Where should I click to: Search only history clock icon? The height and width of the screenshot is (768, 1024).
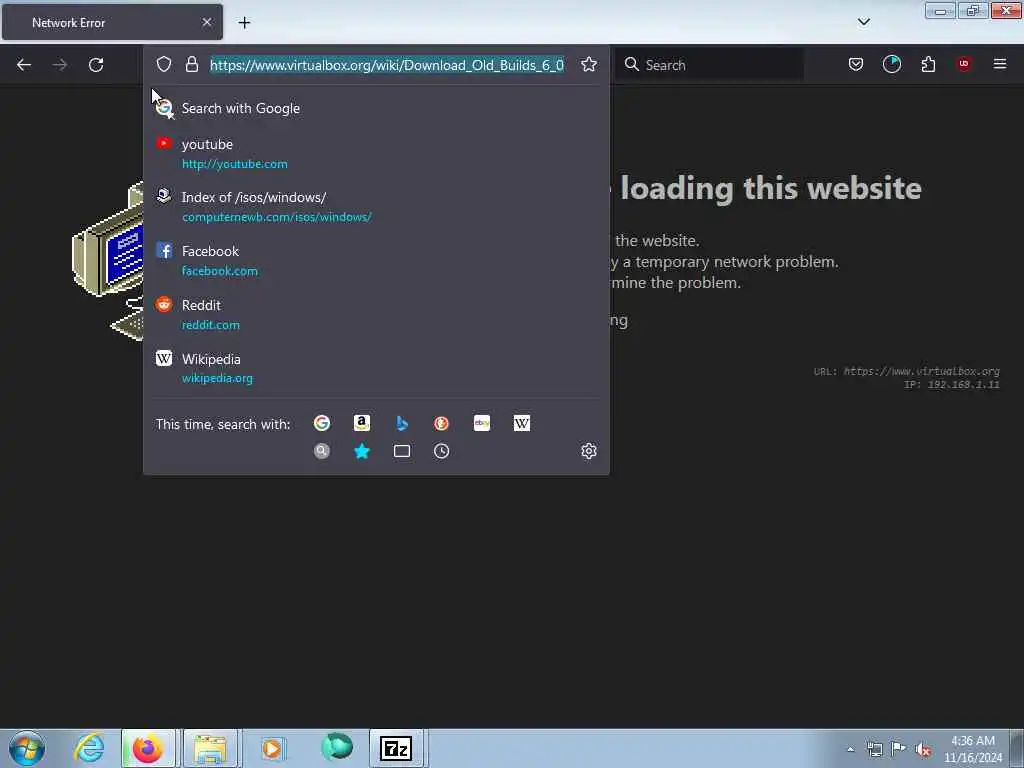coord(441,451)
